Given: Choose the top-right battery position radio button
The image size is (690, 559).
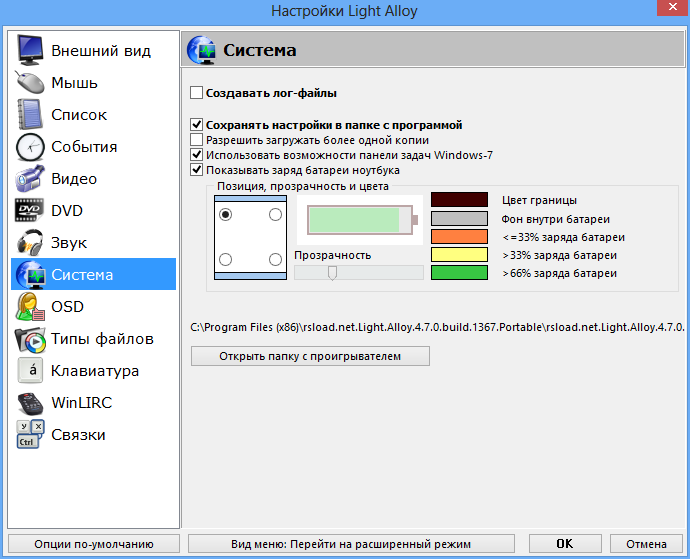Looking at the screenshot, I should coord(275,214).
